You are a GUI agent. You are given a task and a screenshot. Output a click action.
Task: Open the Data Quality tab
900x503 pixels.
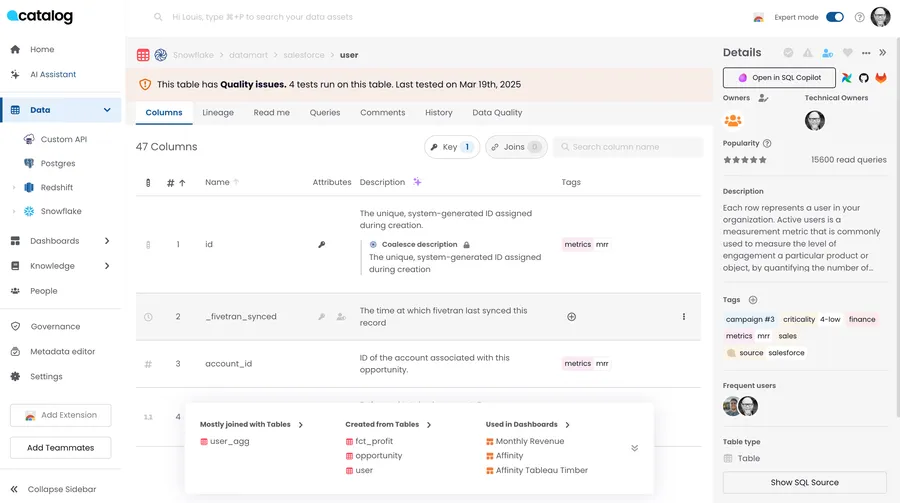point(497,113)
